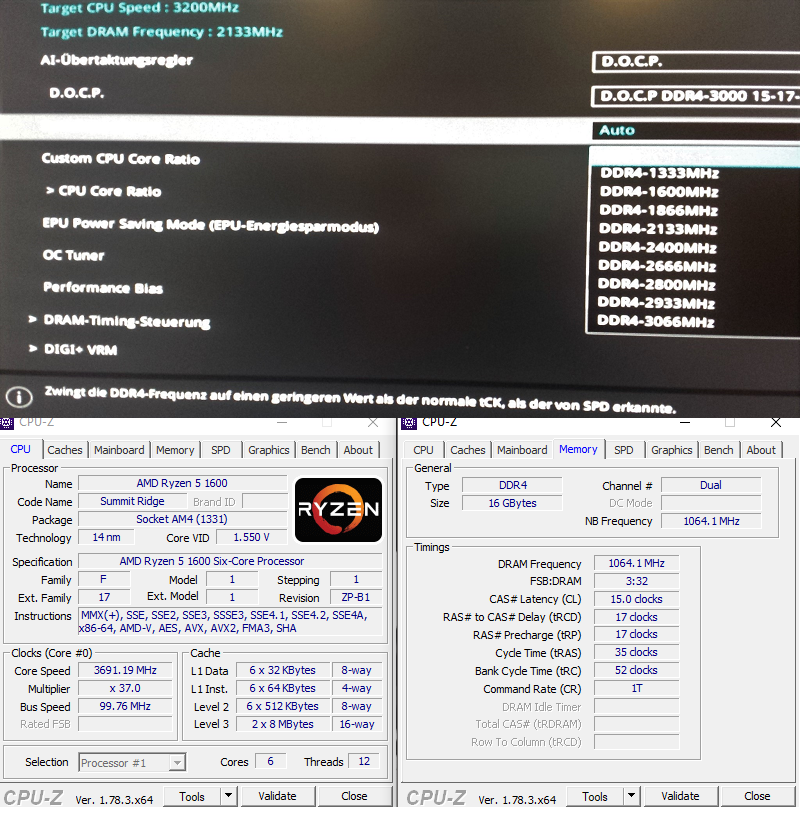The image size is (808, 814).
Task: Close the right CPU-Z window with X
Action: (776, 423)
